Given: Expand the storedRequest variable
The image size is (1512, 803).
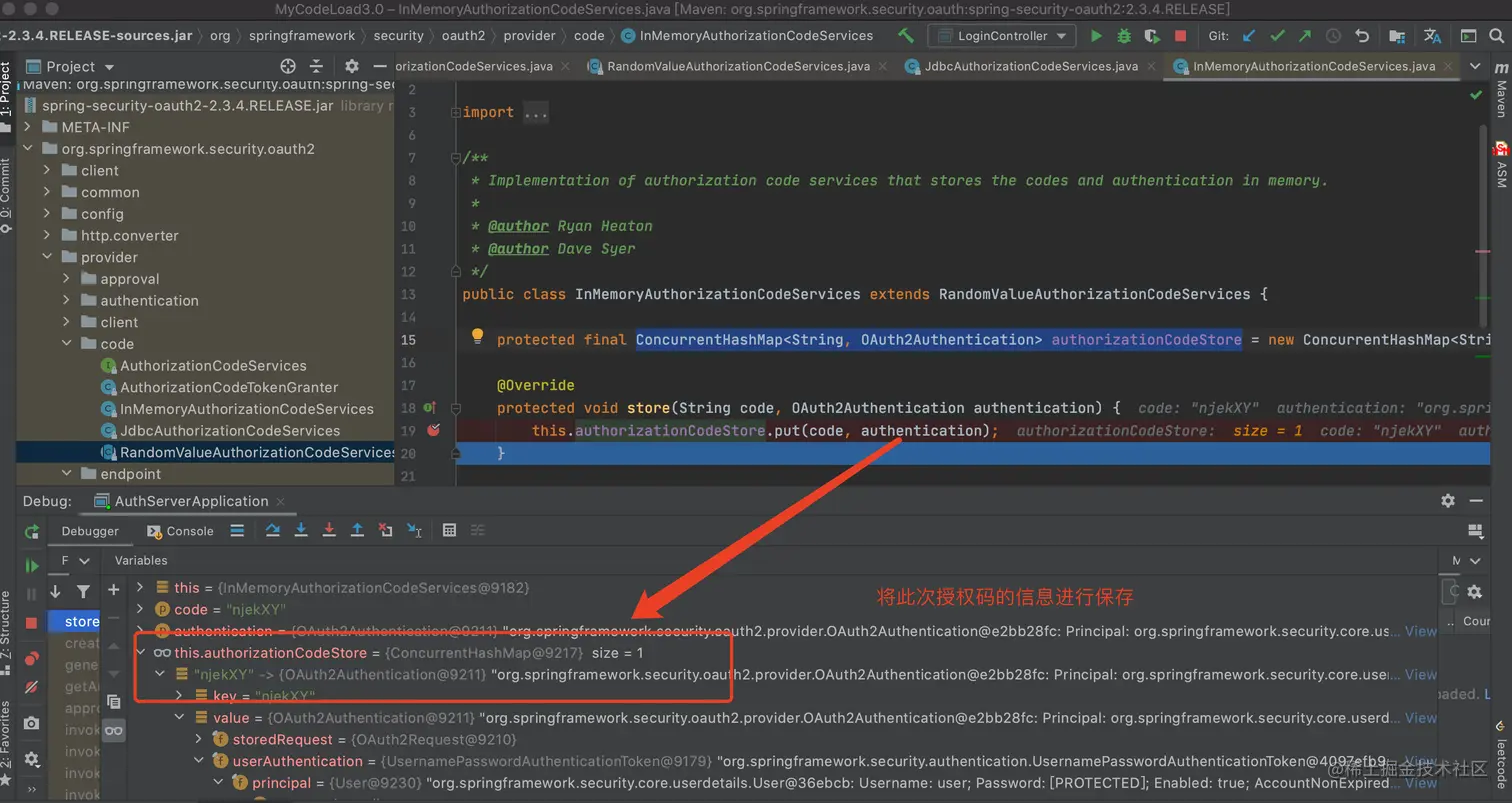Looking at the screenshot, I should click(x=198, y=739).
